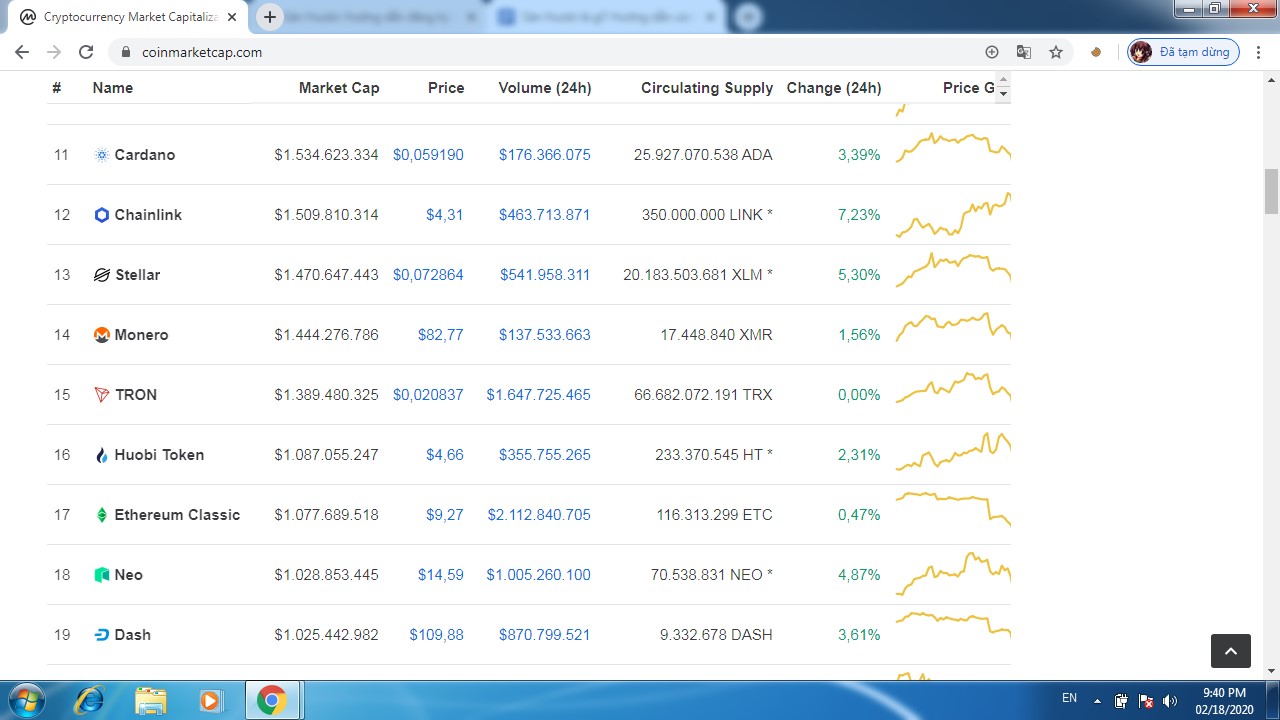
Task: Reload the page with refresh icon
Action: click(x=86, y=52)
